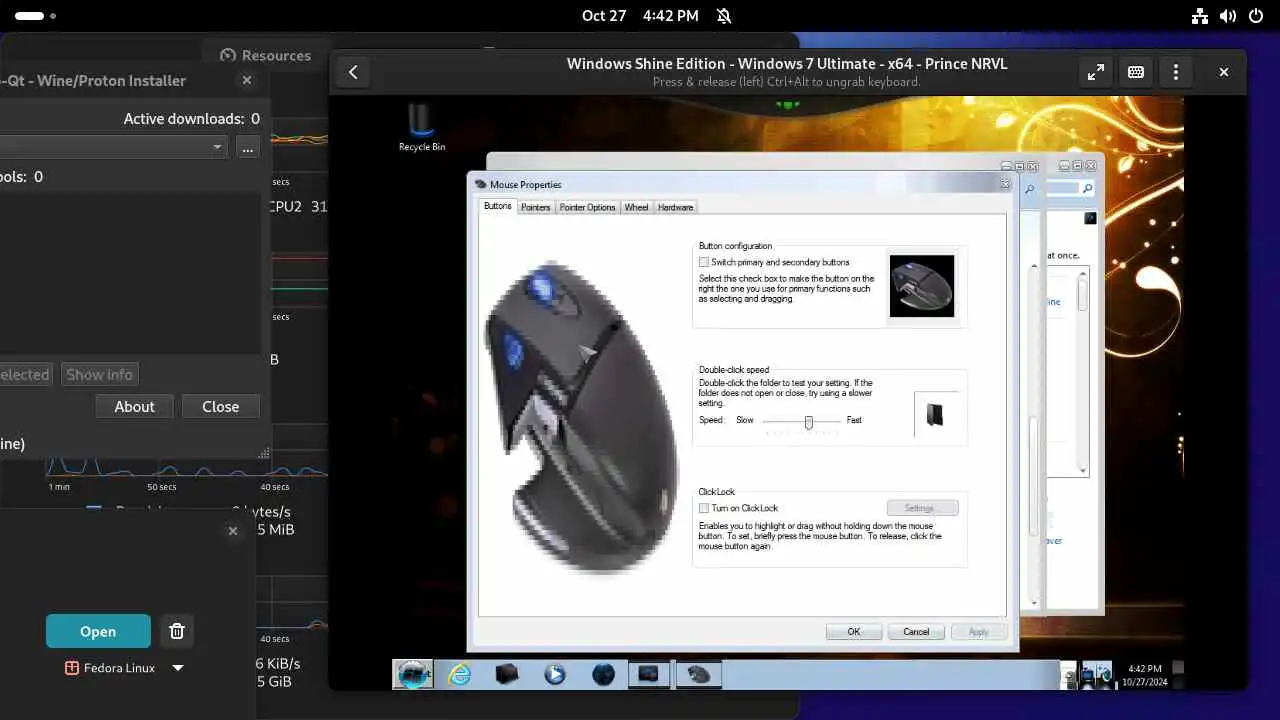Click OK in Mouse Properties
Viewport: 1280px width, 720px height.
click(x=853, y=631)
